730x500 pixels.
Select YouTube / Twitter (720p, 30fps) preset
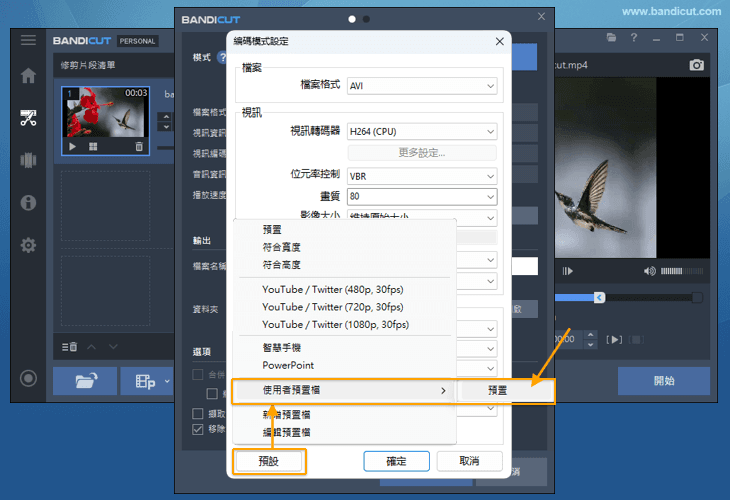(332, 307)
